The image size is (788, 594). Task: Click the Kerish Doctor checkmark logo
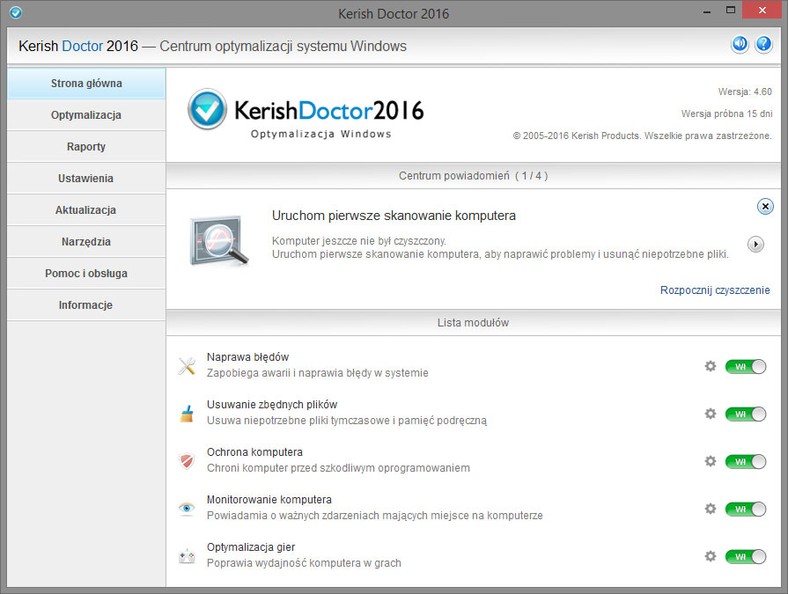(x=207, y=109)
